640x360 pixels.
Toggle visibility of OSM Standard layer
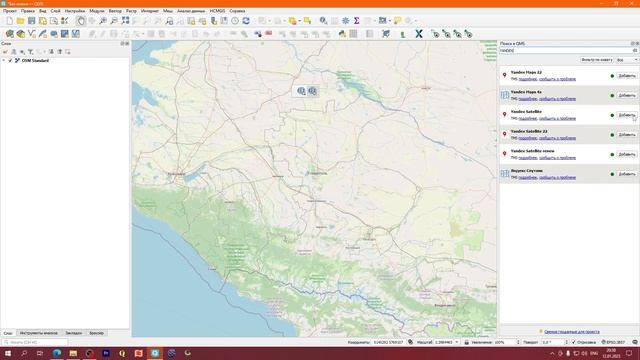(11, 60)
